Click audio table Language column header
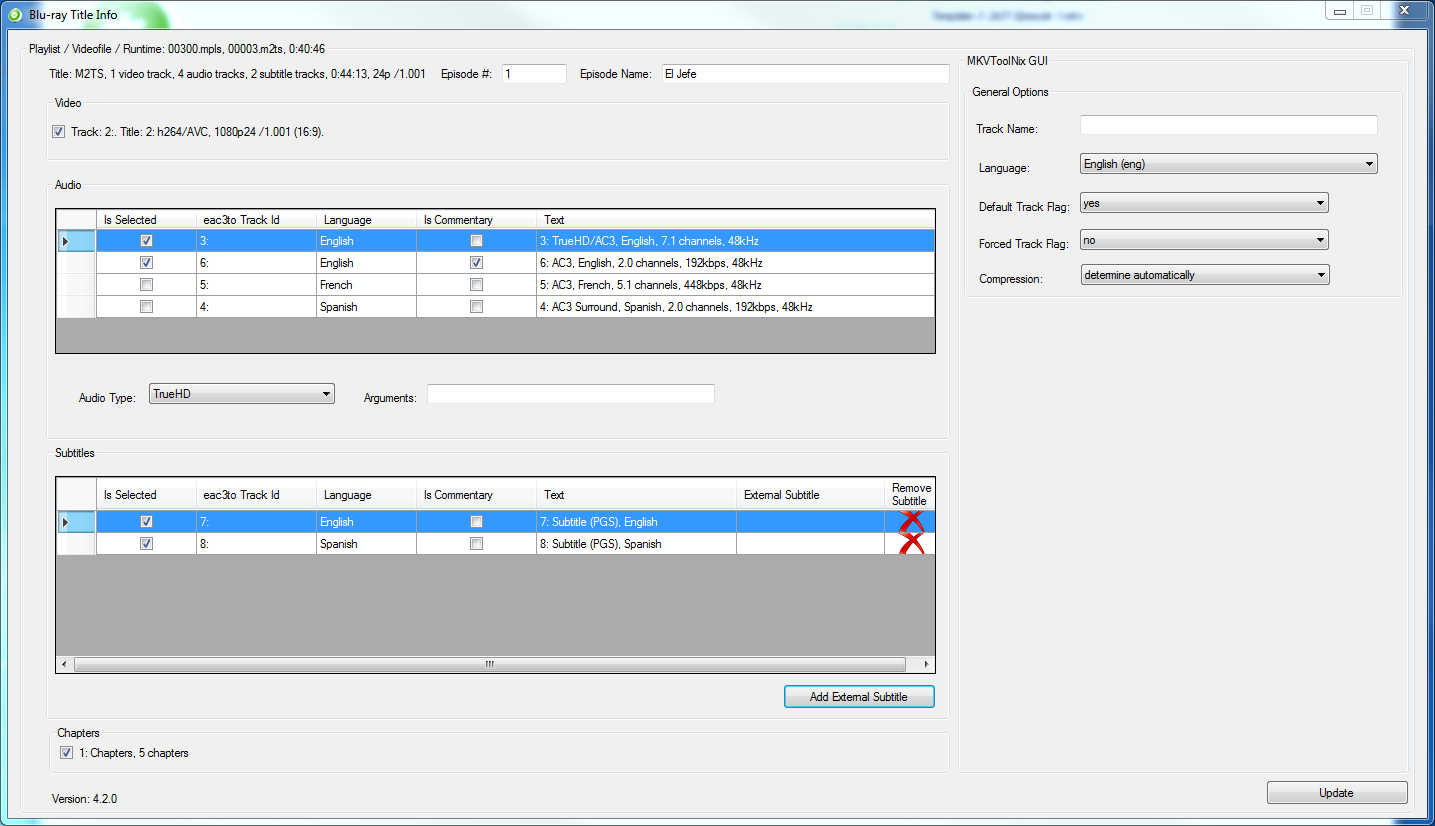Viewport: 1435px width, 826px height. point(366,220)
